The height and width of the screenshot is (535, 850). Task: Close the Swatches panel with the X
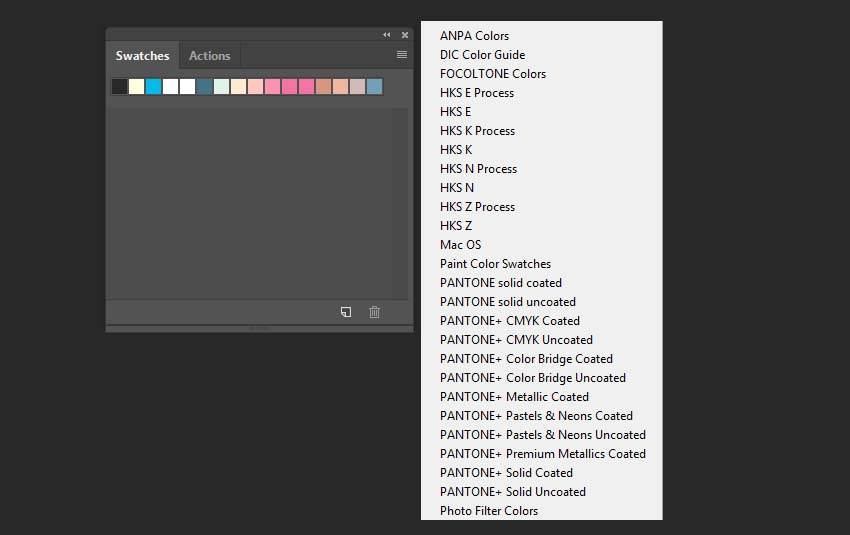pos(405,35)
